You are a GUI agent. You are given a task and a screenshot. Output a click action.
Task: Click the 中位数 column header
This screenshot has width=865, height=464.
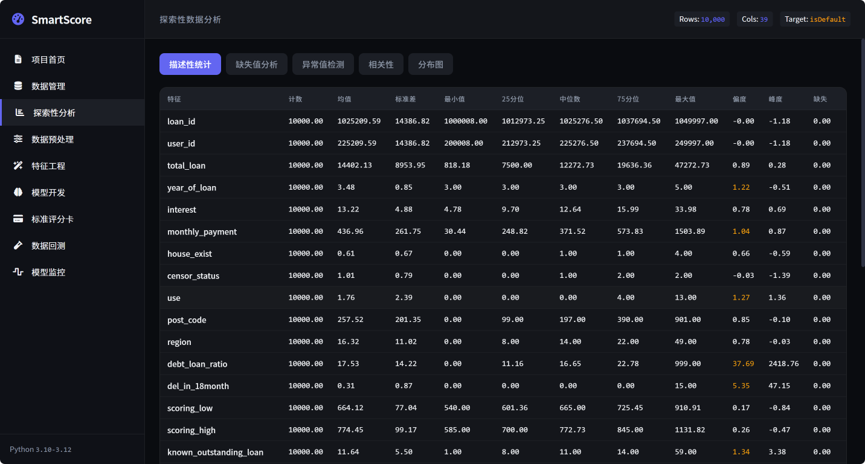pos(570,99)
